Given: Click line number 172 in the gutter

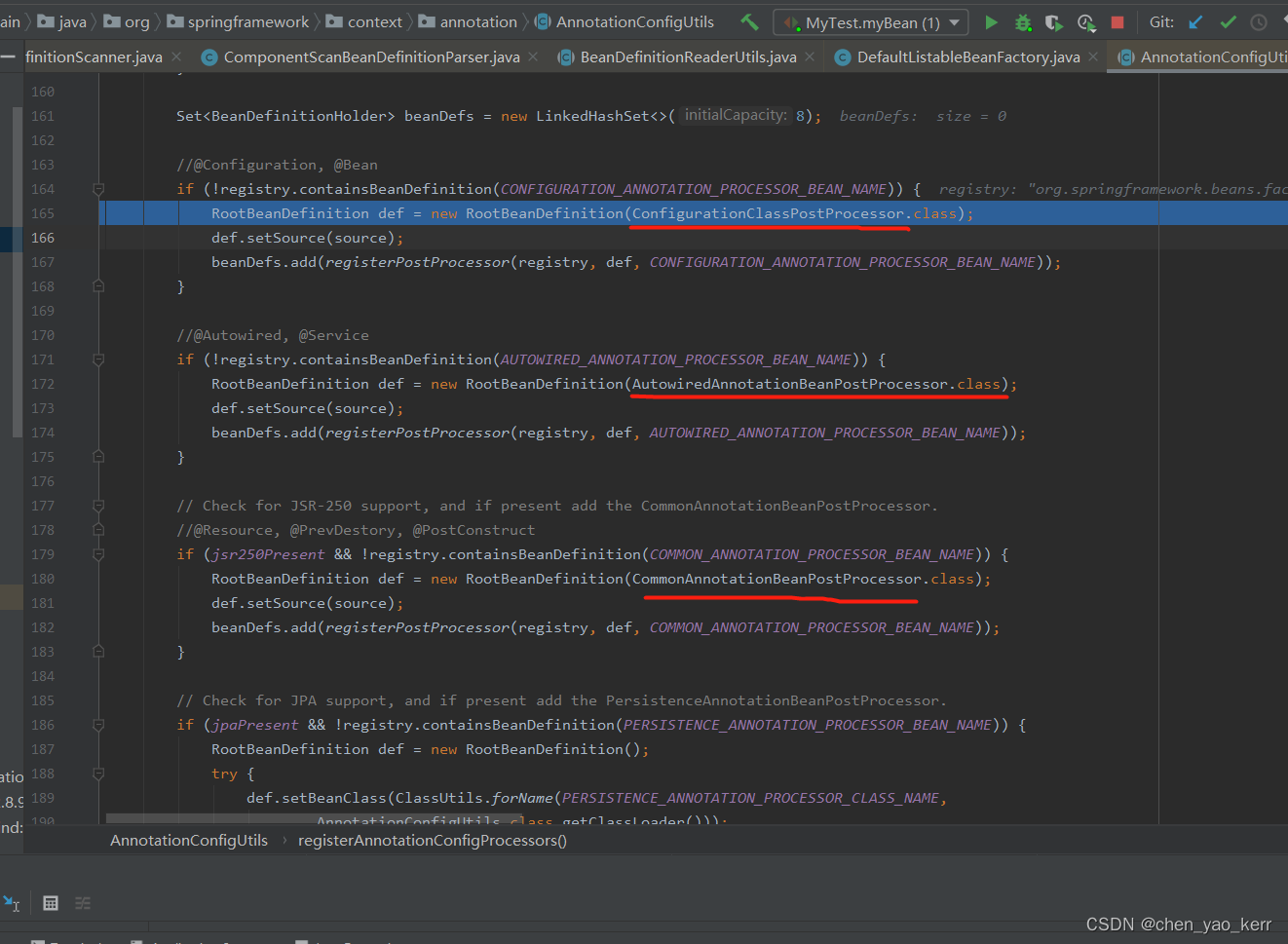Looking at the screenshot, I should click(43, 384).
